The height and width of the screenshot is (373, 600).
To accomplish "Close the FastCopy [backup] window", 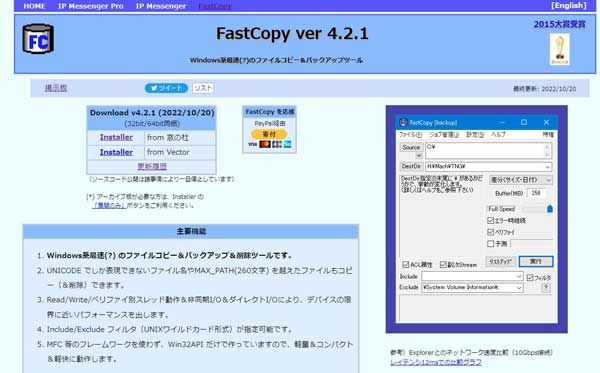I will 546,122.
